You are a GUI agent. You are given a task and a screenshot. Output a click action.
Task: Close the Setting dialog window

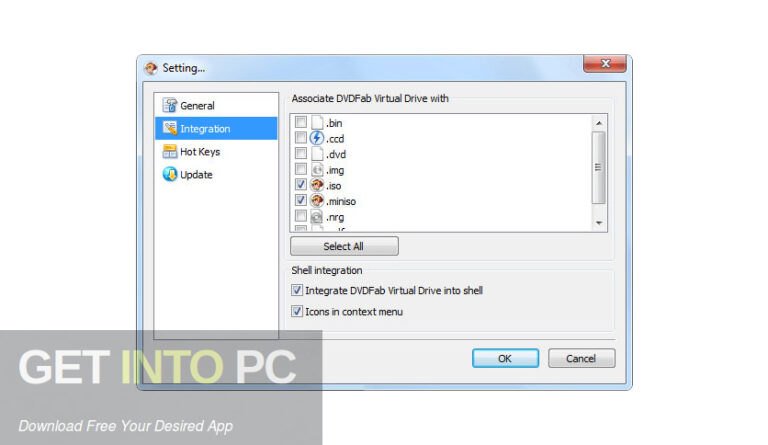(x=605, y=64)
